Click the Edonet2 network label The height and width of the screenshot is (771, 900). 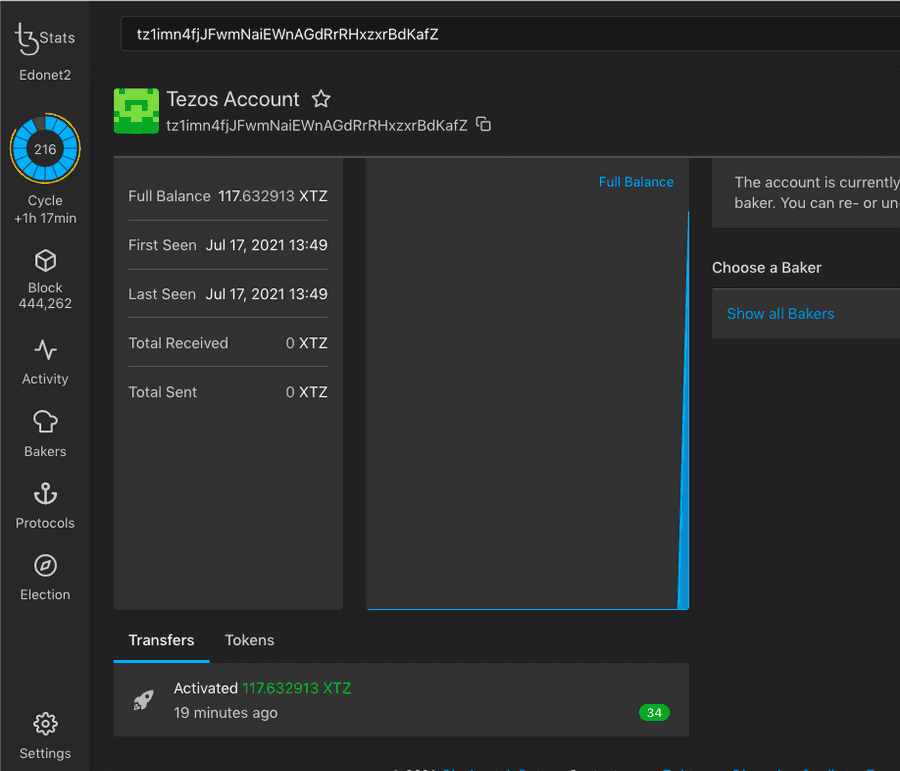[45, 75]
